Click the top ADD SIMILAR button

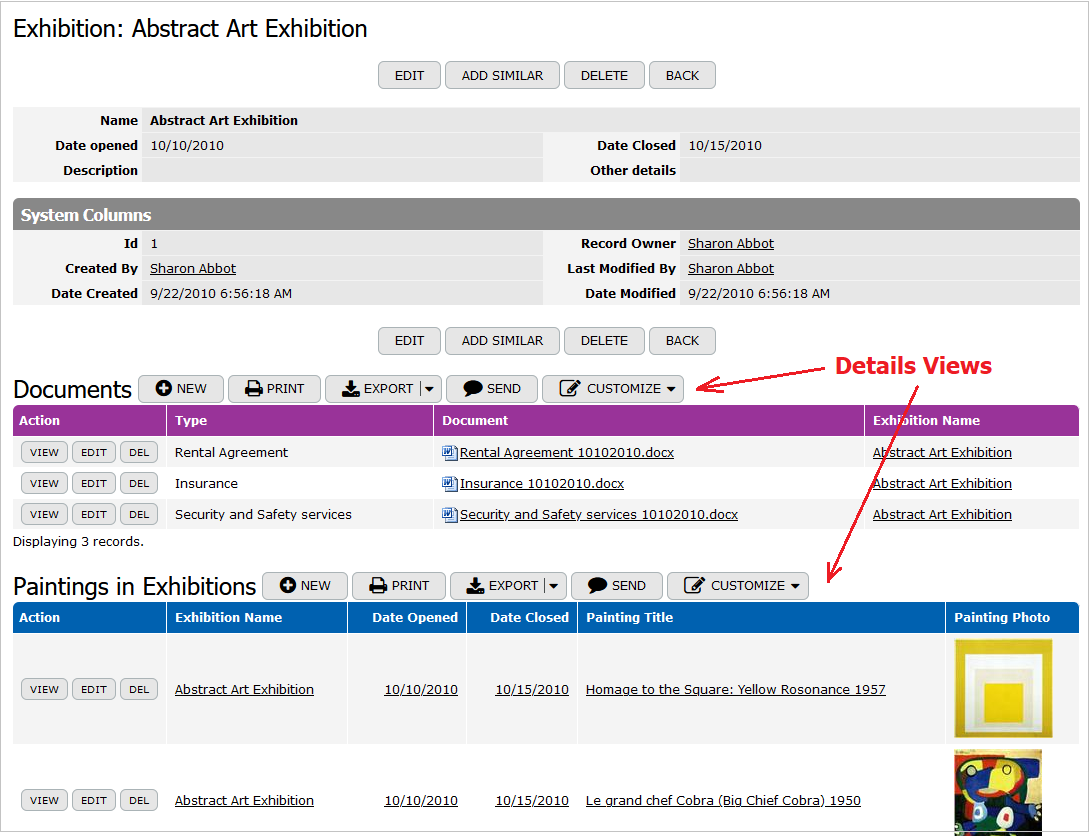tap(502, 75)
